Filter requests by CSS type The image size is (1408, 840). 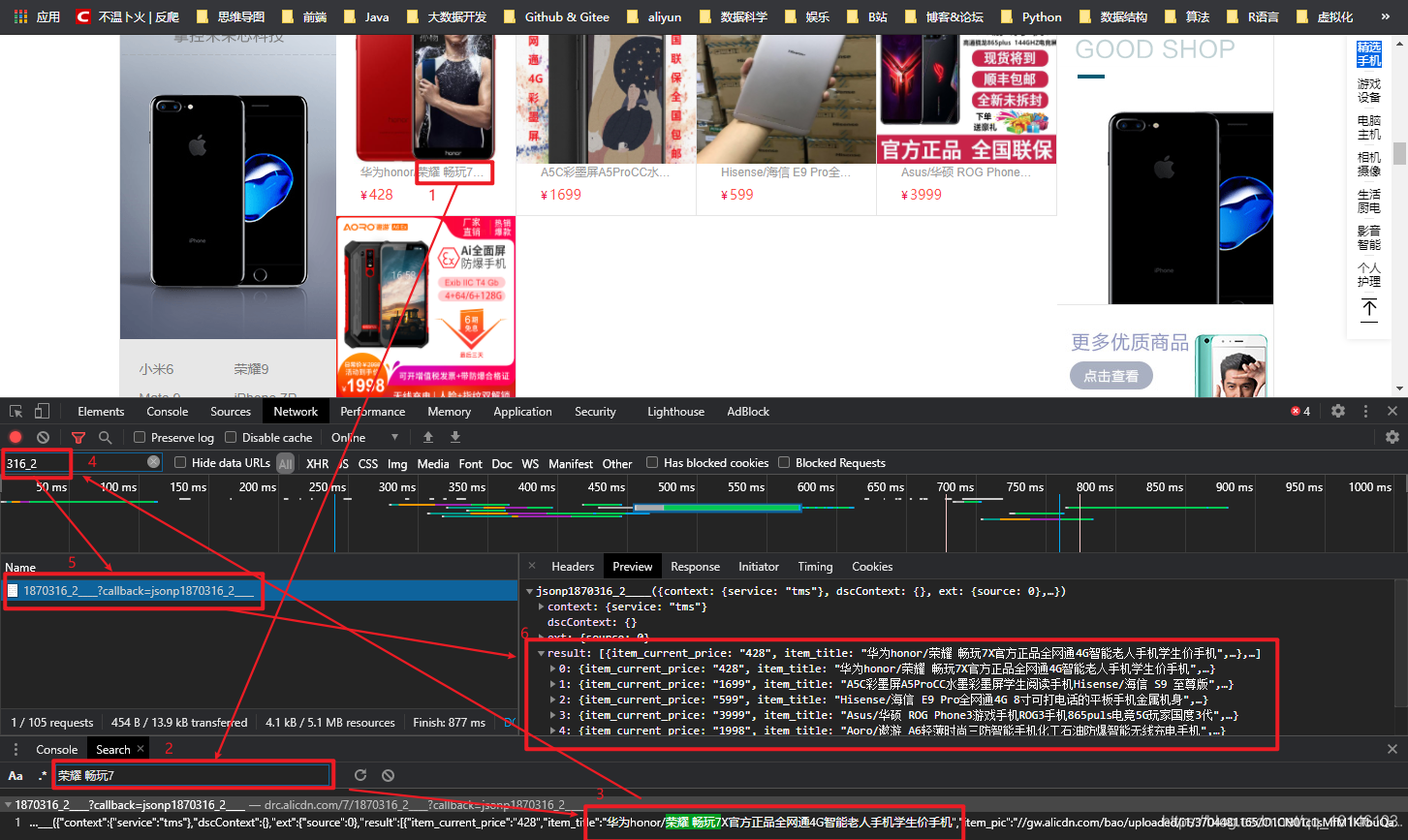click(x=368, y=463)
